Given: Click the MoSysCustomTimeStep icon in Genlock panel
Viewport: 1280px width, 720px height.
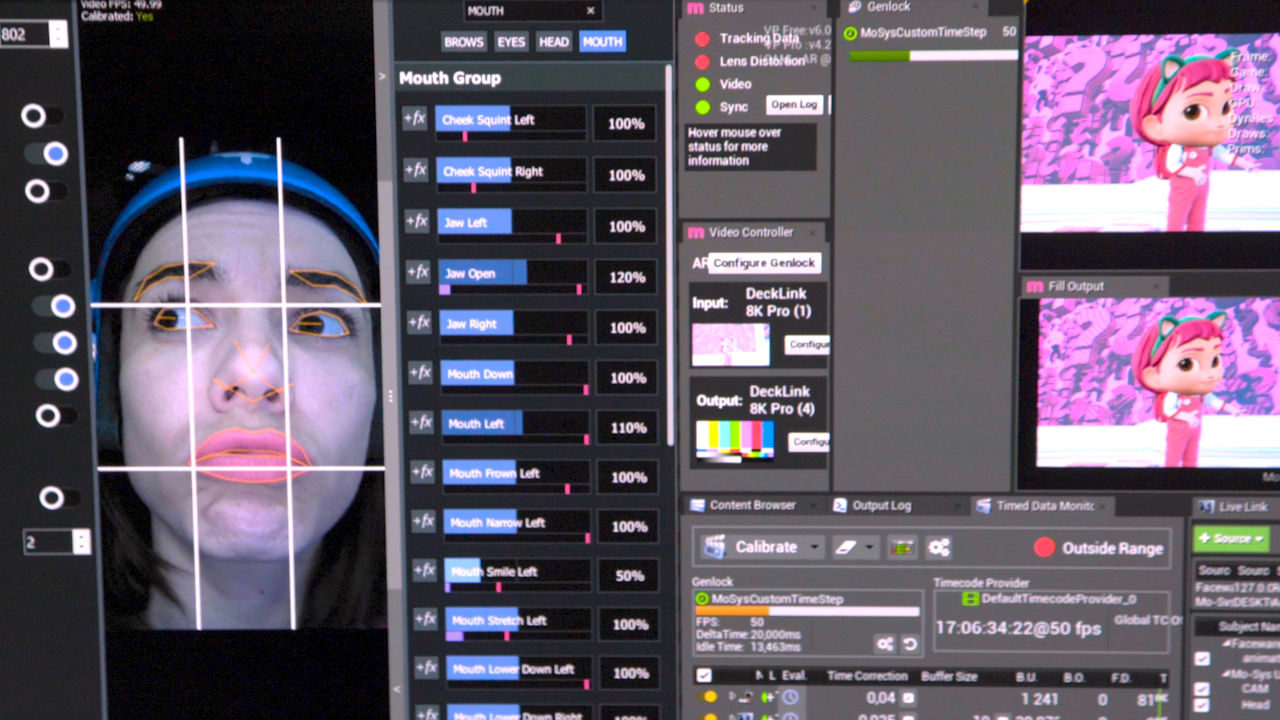Looking at the screenshot, I should tap(850, 33).
